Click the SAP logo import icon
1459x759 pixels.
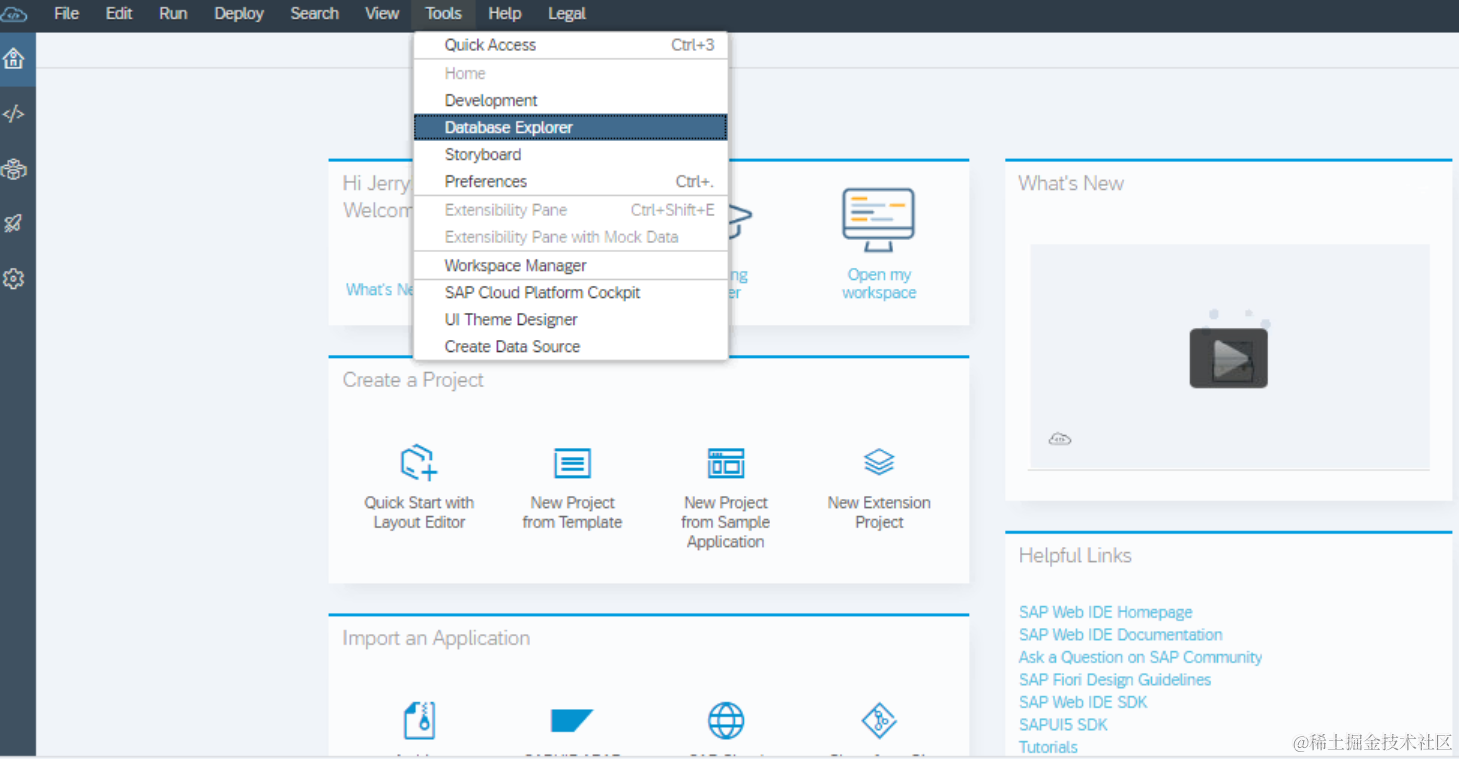(x=572, y=720)
